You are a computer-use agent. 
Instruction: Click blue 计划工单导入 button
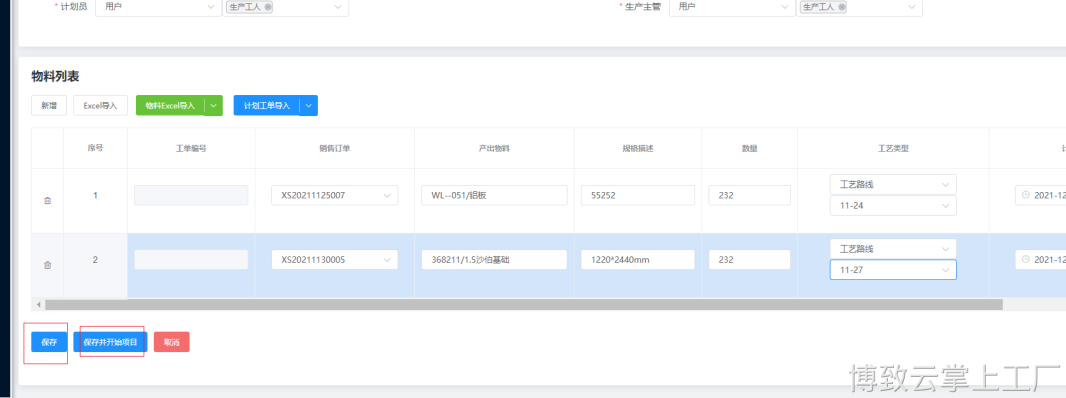tap(267, 105)
